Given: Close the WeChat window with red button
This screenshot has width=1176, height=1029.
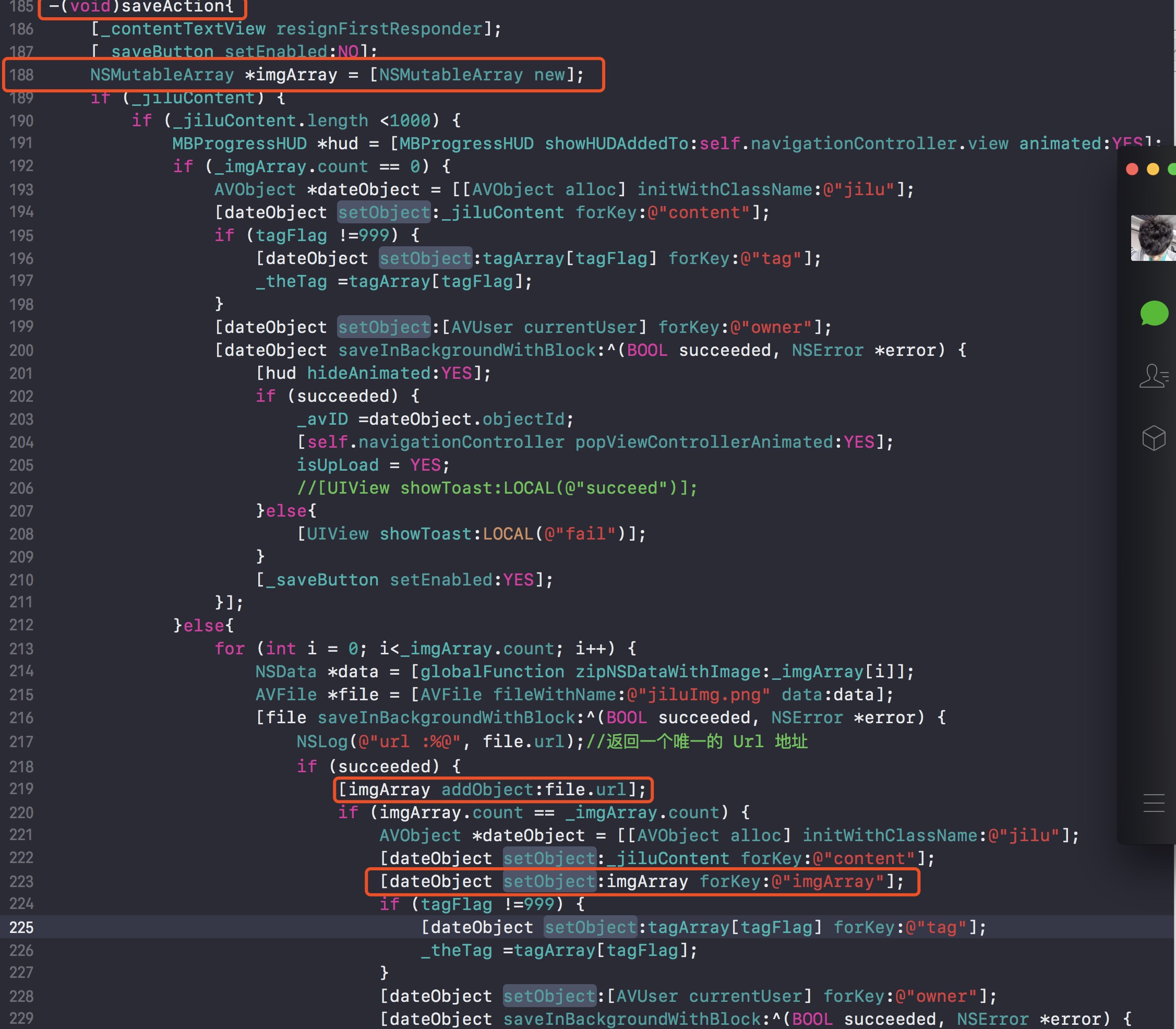Looking at the screenshot, I should (x=1132, y=169).
